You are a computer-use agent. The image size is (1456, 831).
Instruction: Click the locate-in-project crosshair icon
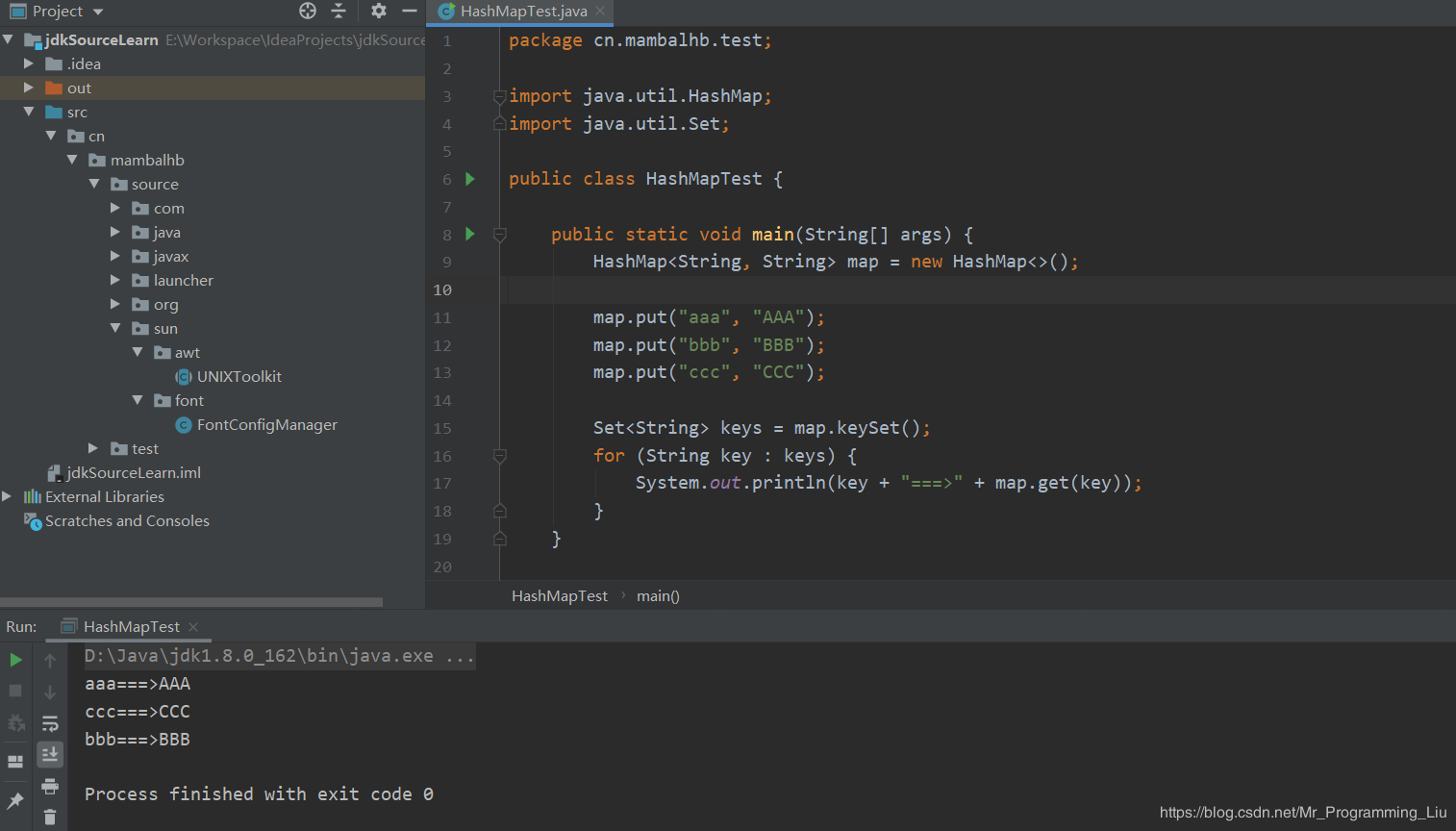[308, 11]
